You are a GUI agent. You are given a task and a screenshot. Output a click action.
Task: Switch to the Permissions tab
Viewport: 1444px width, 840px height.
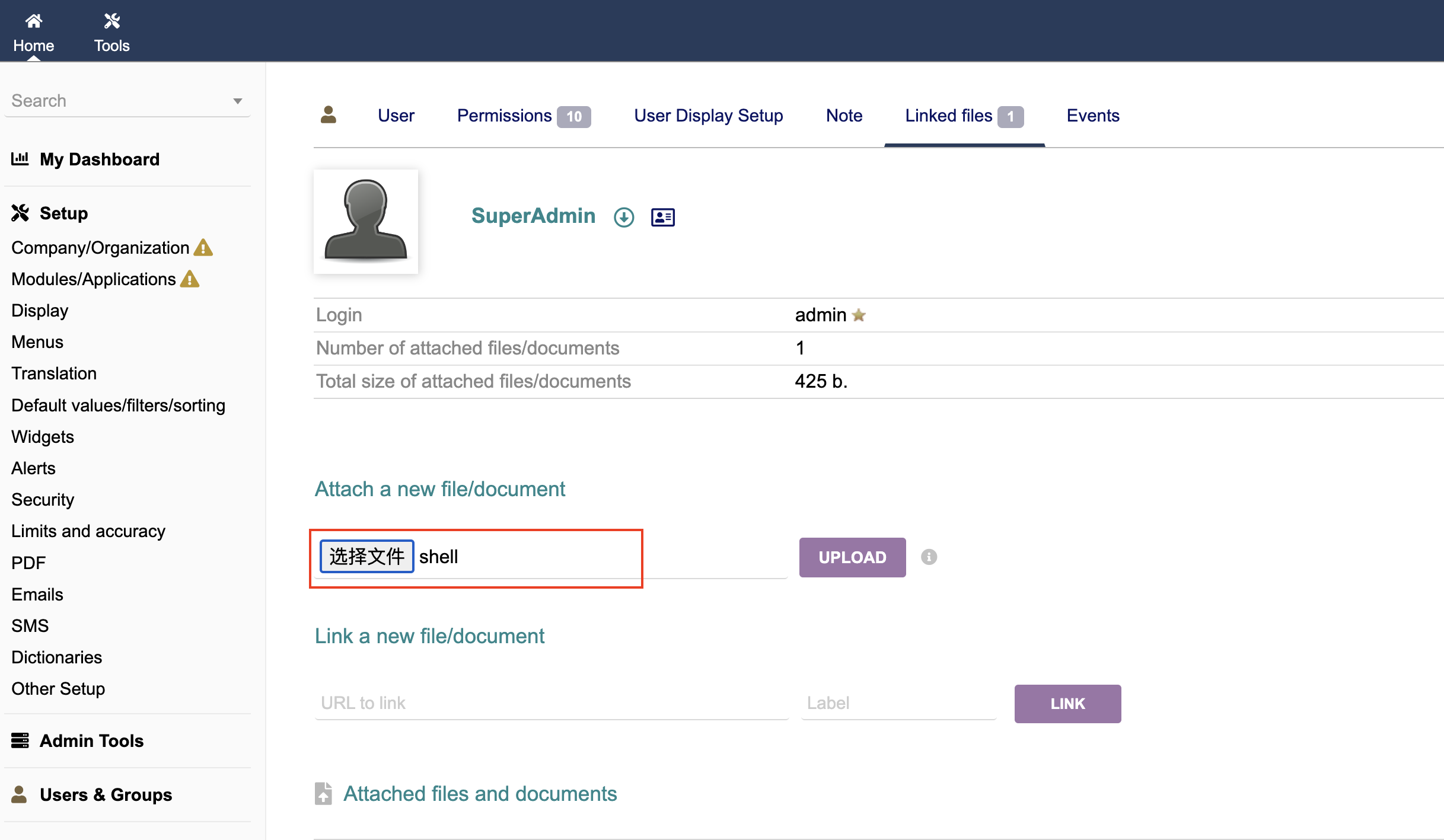[x=505, y=116]
